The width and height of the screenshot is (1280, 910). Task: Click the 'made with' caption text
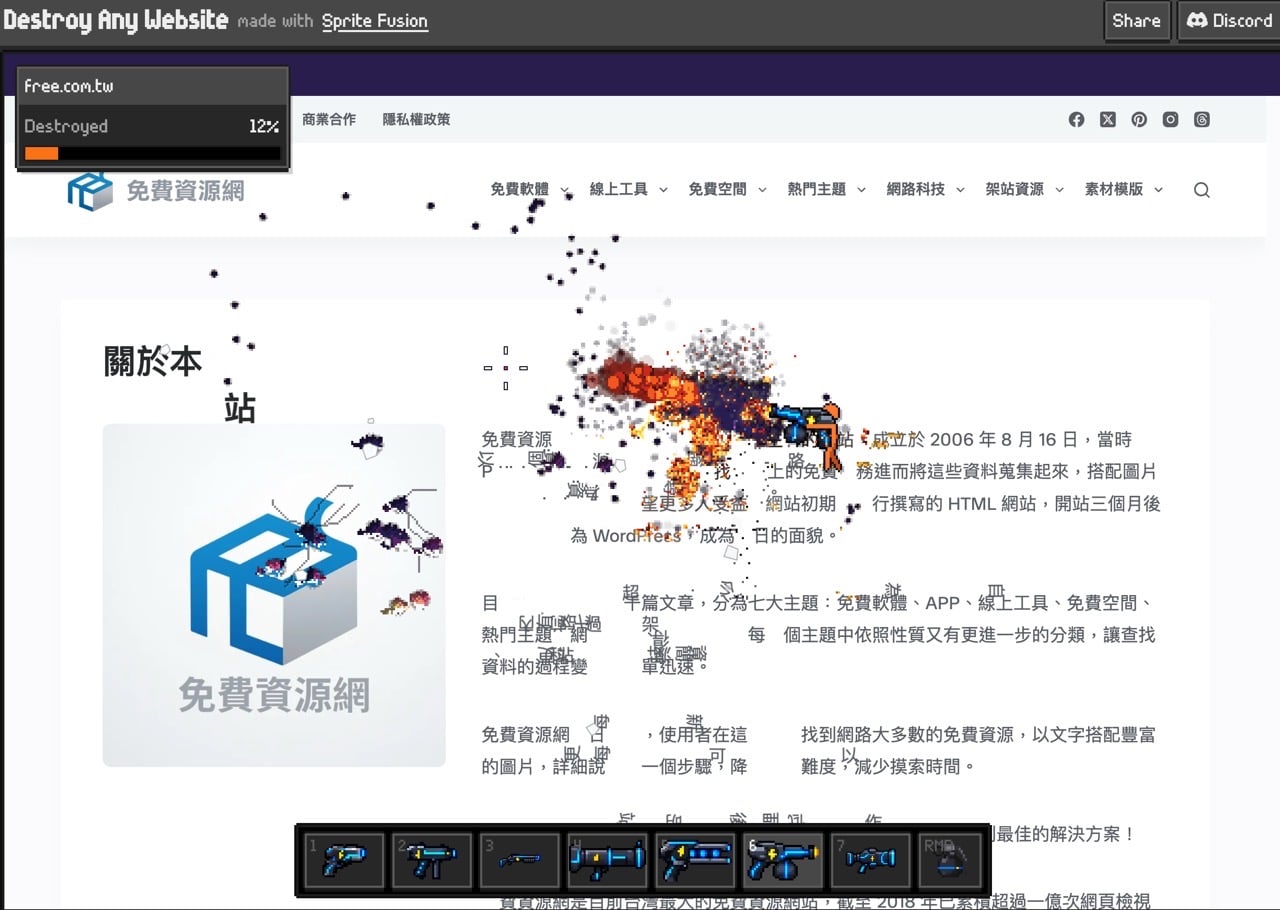pyautogui.click(x=275, y=21)
